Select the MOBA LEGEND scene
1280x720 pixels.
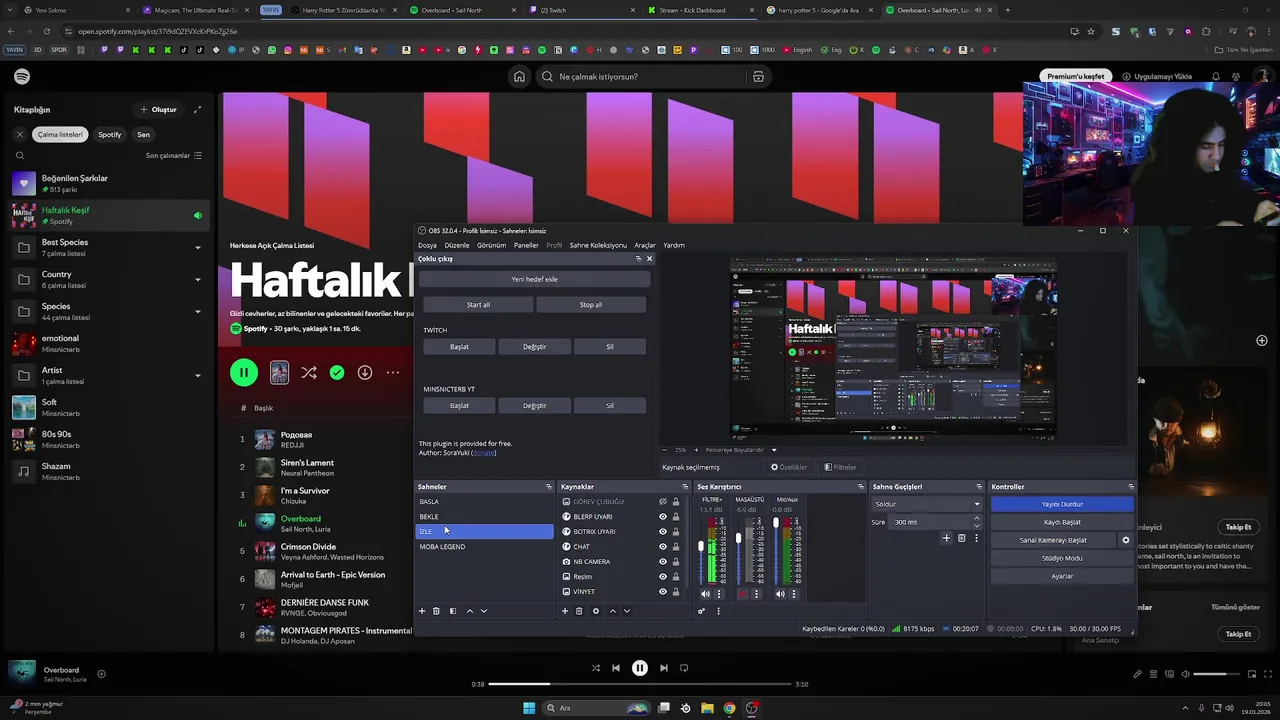484,547
